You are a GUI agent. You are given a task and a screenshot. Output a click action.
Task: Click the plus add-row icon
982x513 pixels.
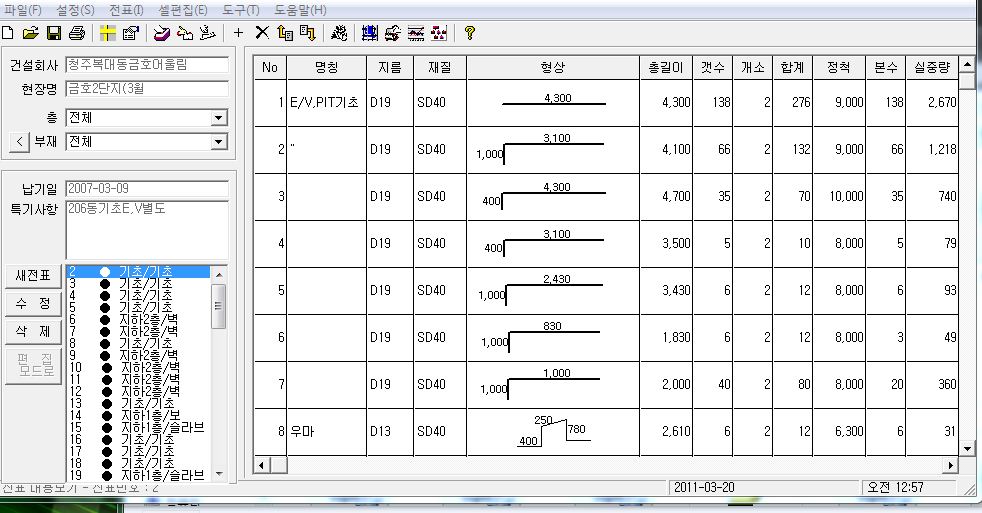pyautogui.click(x=239, y=33)
